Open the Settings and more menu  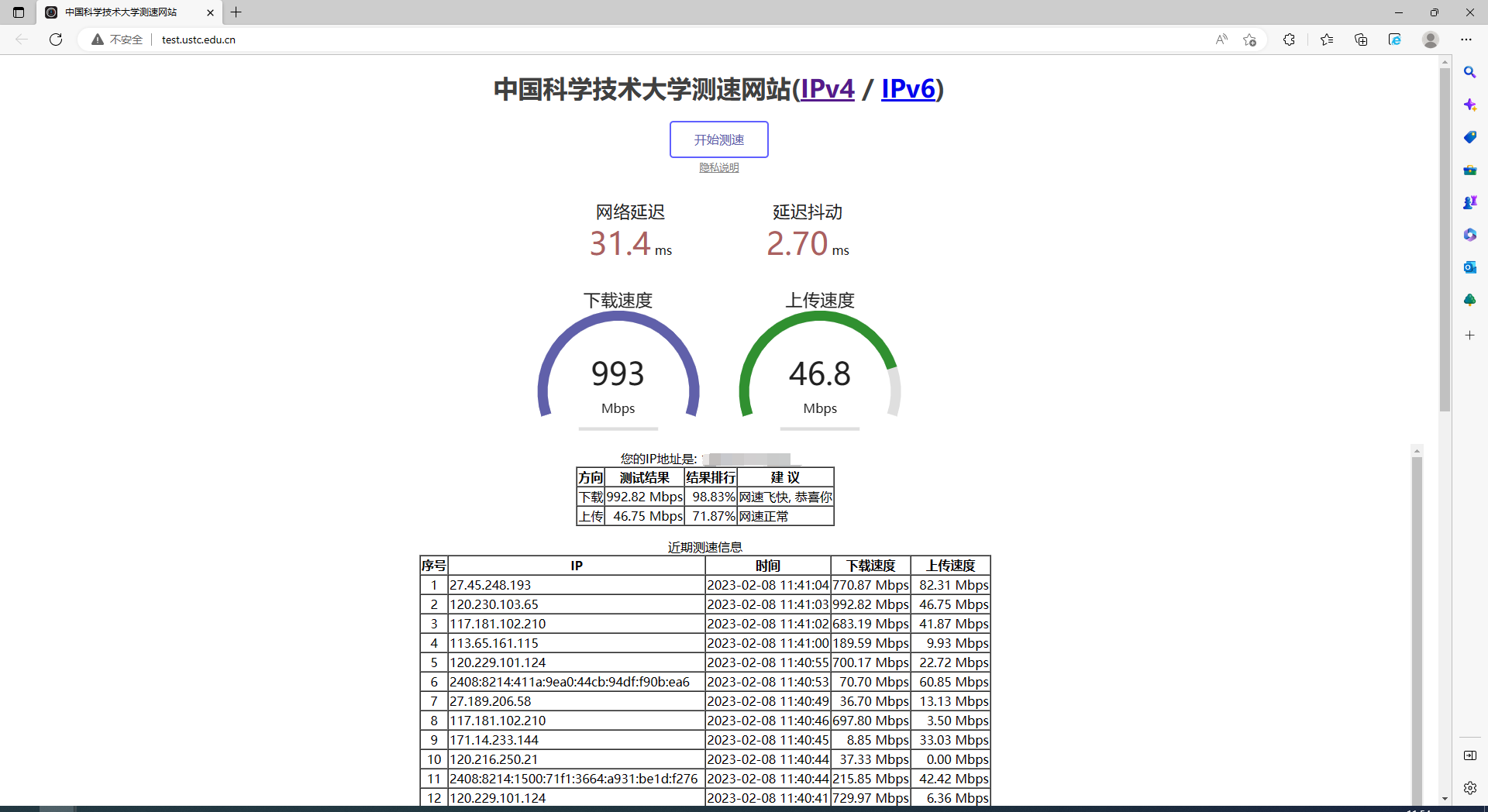(x=1467, y=40)
